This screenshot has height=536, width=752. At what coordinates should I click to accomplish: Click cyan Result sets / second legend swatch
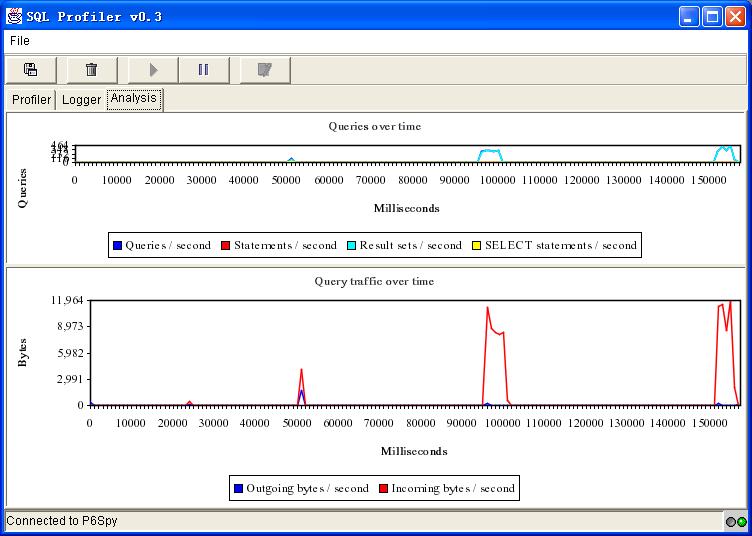point(352,245)
